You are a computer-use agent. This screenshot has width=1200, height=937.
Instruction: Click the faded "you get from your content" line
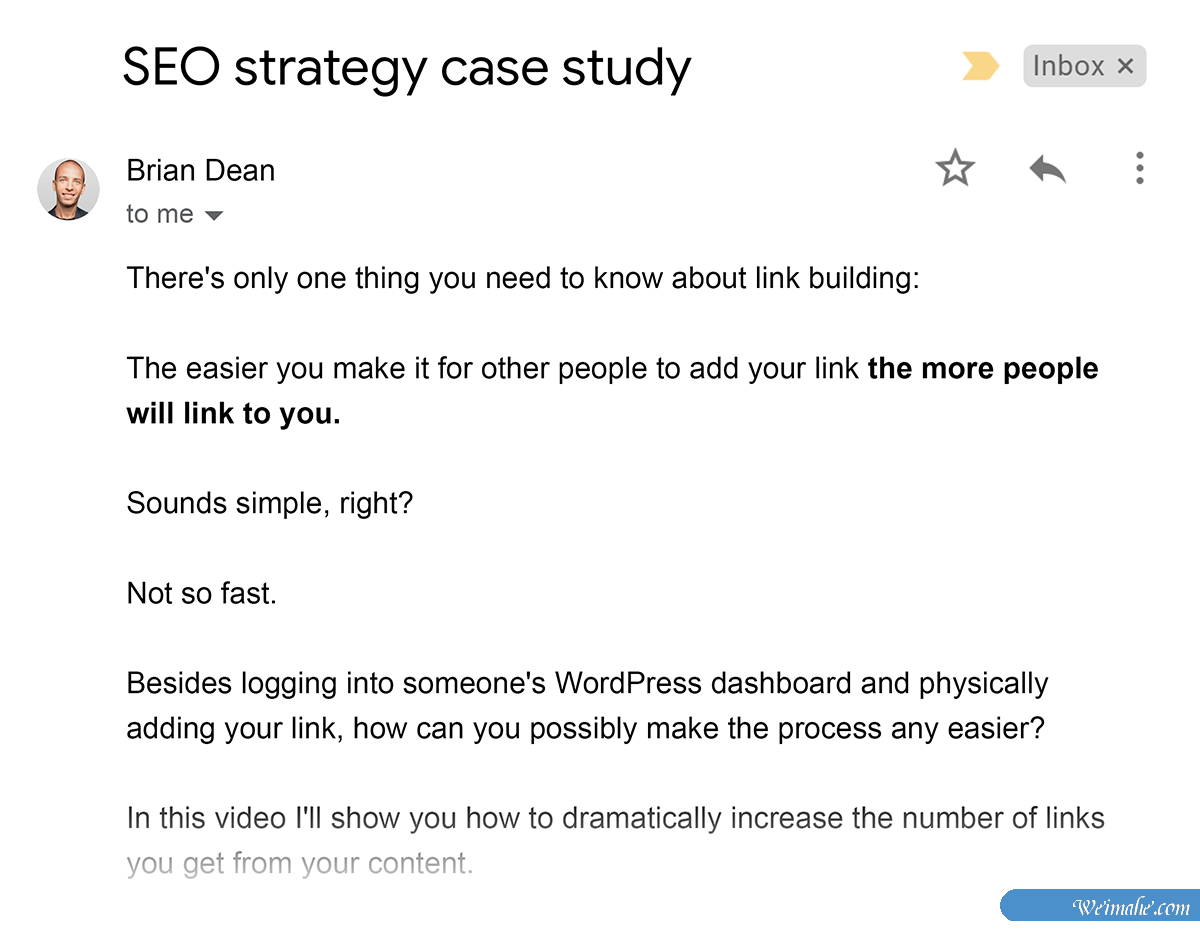299,864
